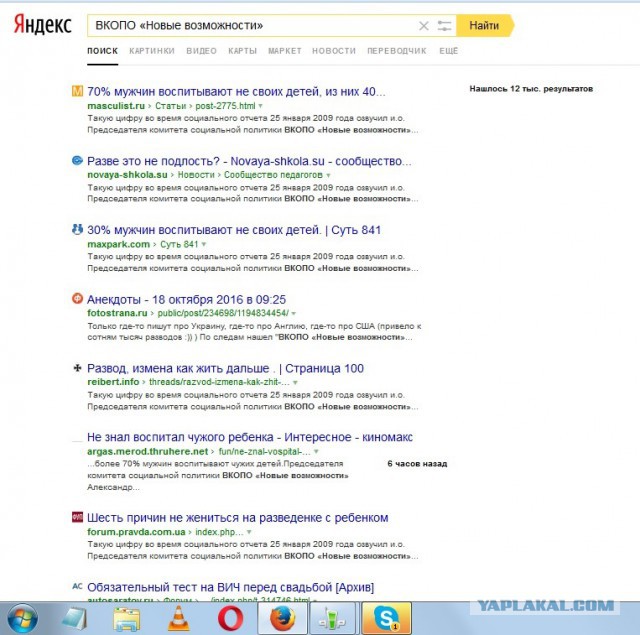Open the ПЕРЕВОДЧИК tab
The width and height of the screenshot is (640, 635).
397,51
